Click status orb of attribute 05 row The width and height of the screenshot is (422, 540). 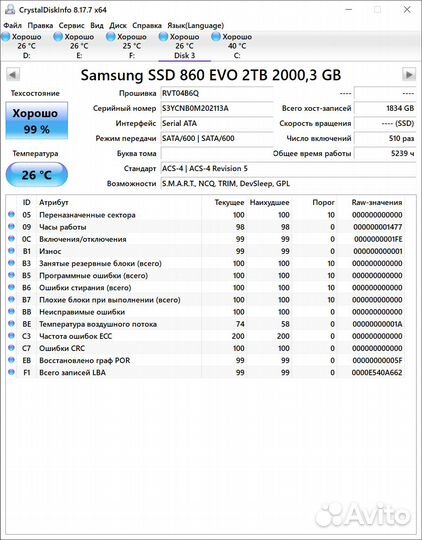point(11,215)
